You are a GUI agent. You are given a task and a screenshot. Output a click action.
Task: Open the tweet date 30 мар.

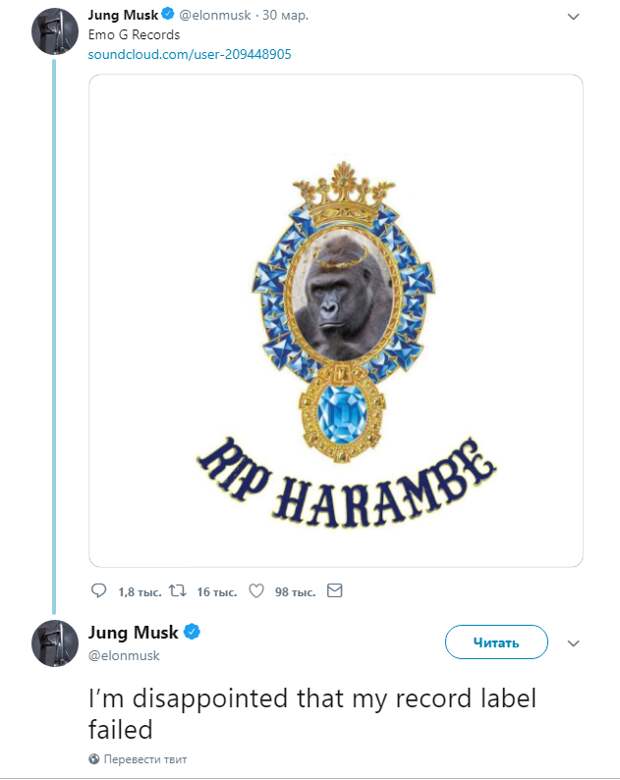[x=285, y=16]
